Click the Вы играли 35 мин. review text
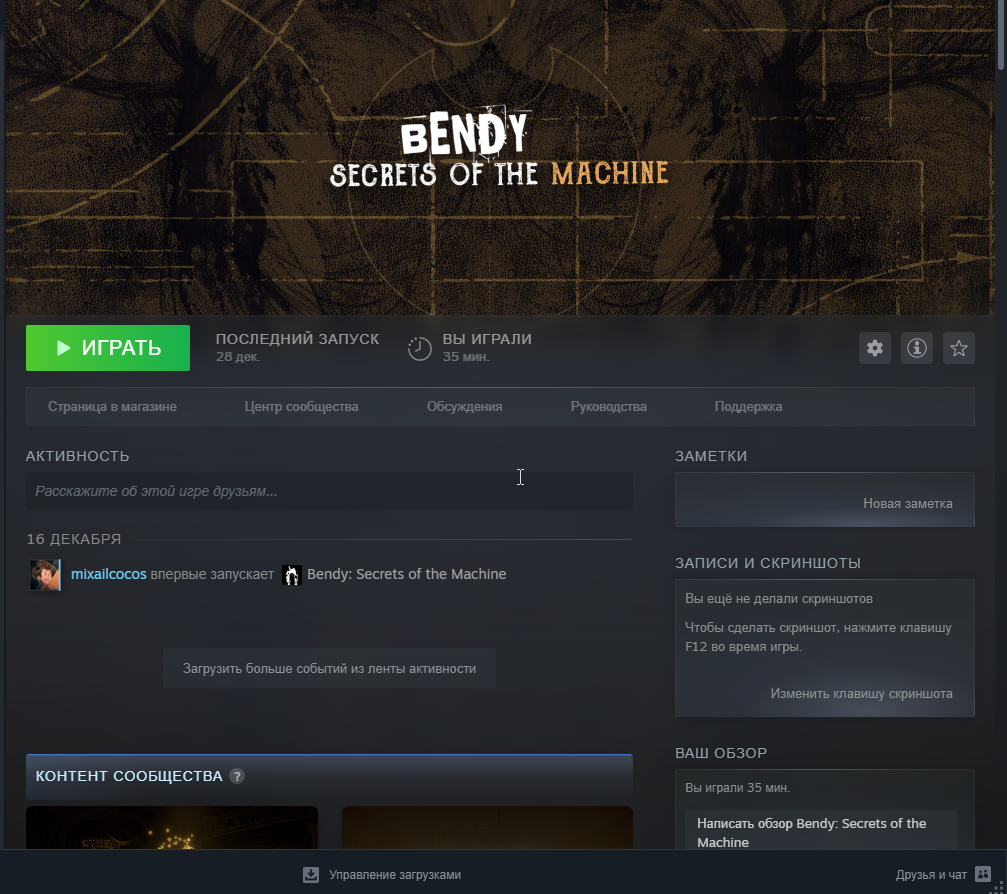Viewport: 1007px width, 894px height. click(737, 787)
